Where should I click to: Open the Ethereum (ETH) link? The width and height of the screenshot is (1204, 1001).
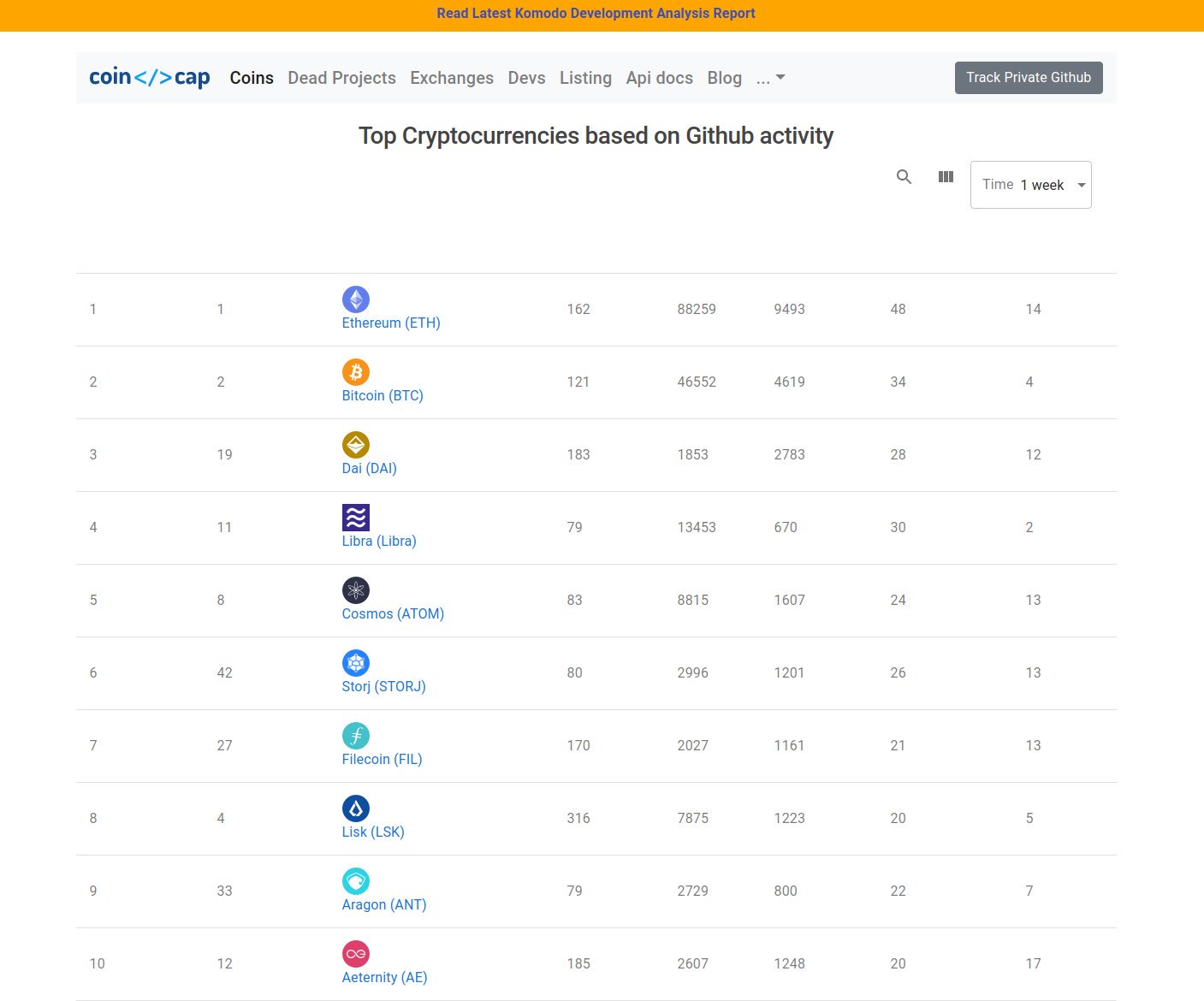[391, 323]
